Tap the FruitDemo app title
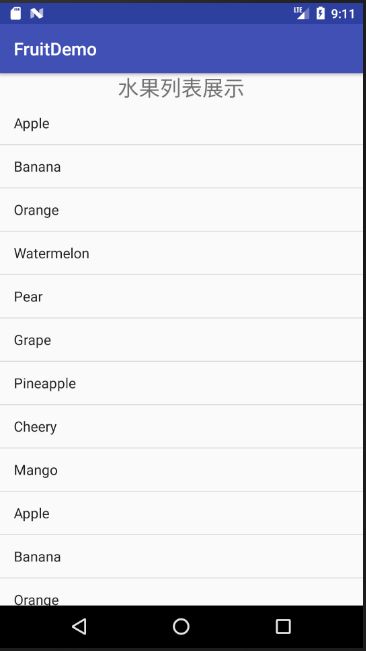The width and height of the screenshot is (366, 651). [x=55, y=49]
